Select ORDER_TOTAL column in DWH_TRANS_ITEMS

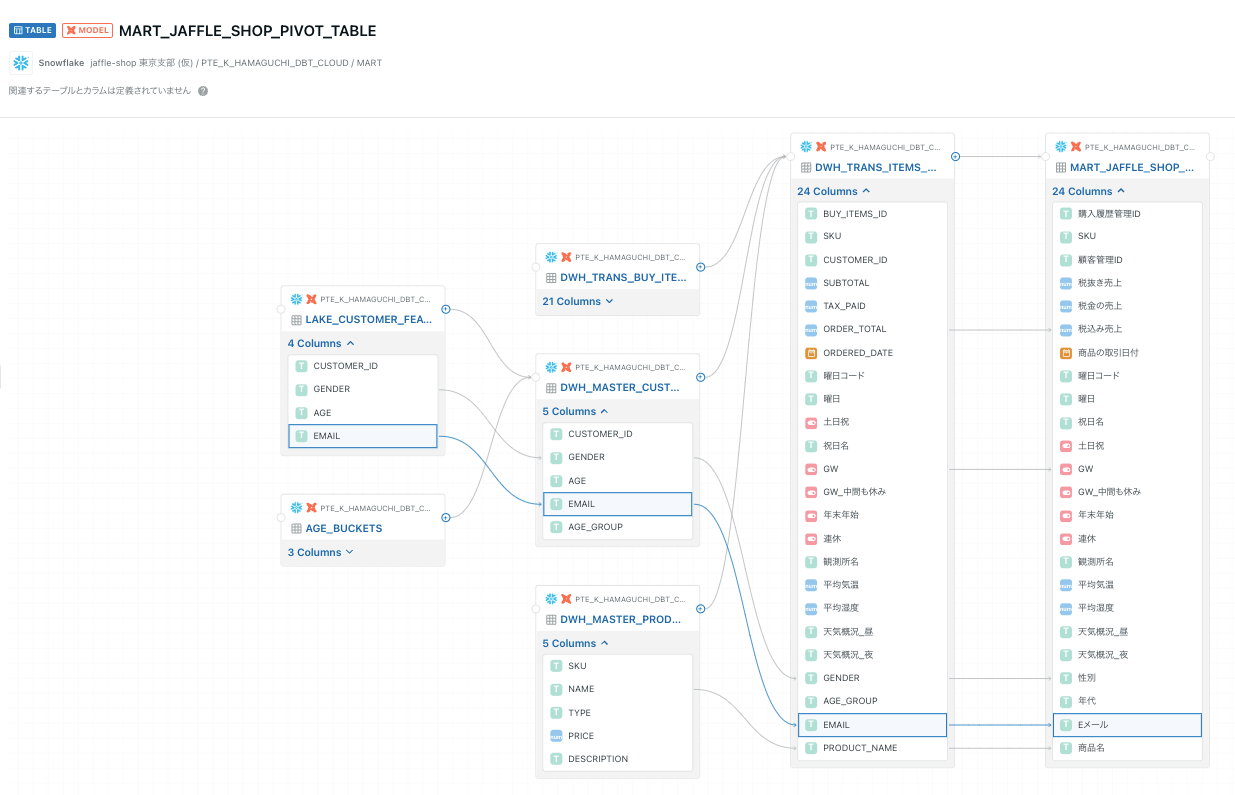tap(872, 329)
